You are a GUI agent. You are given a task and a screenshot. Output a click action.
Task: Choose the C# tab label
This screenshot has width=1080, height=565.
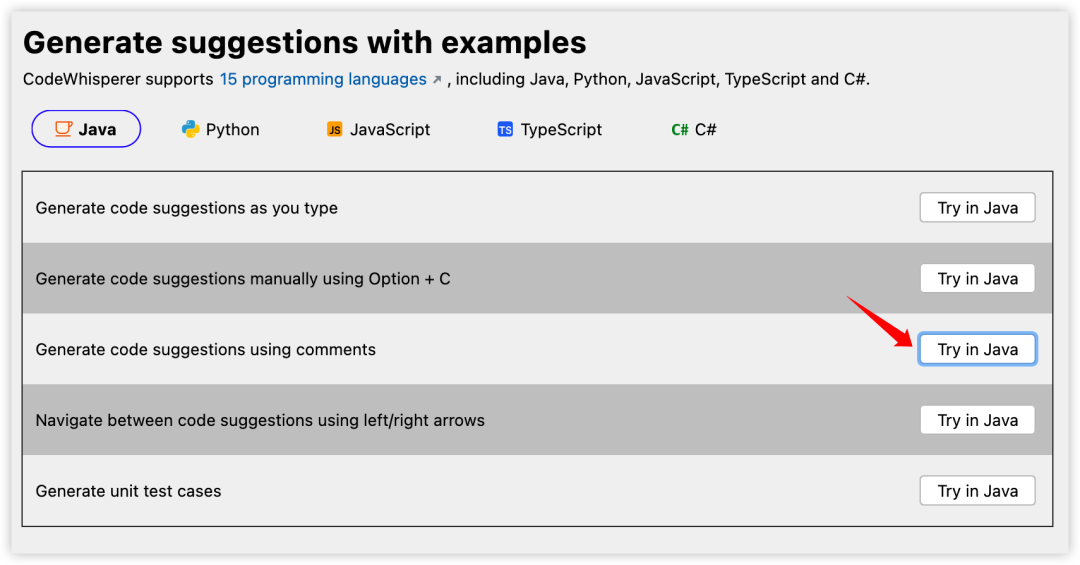click(705, 130)
